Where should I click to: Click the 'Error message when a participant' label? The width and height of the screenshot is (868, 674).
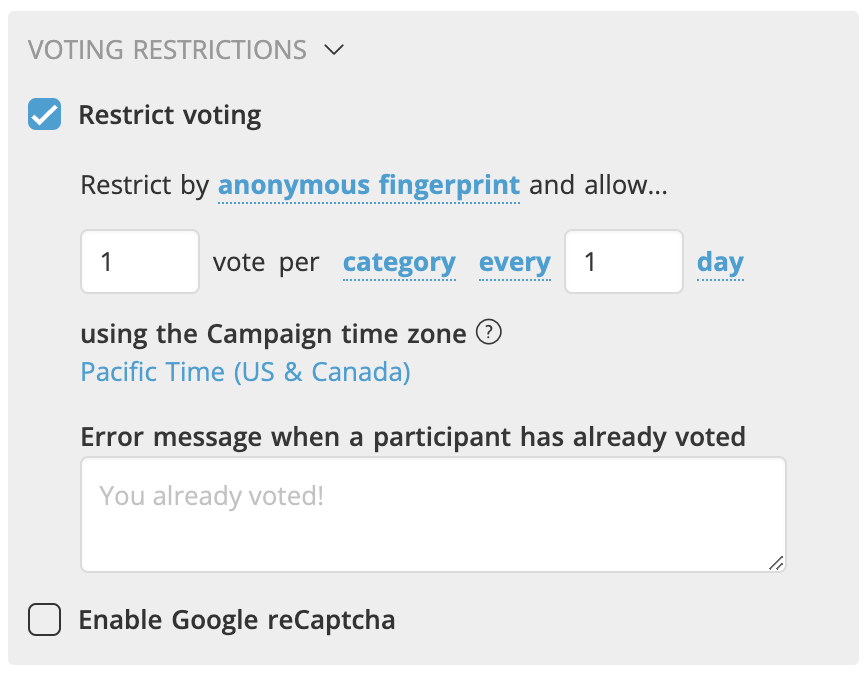pos(412,436)
